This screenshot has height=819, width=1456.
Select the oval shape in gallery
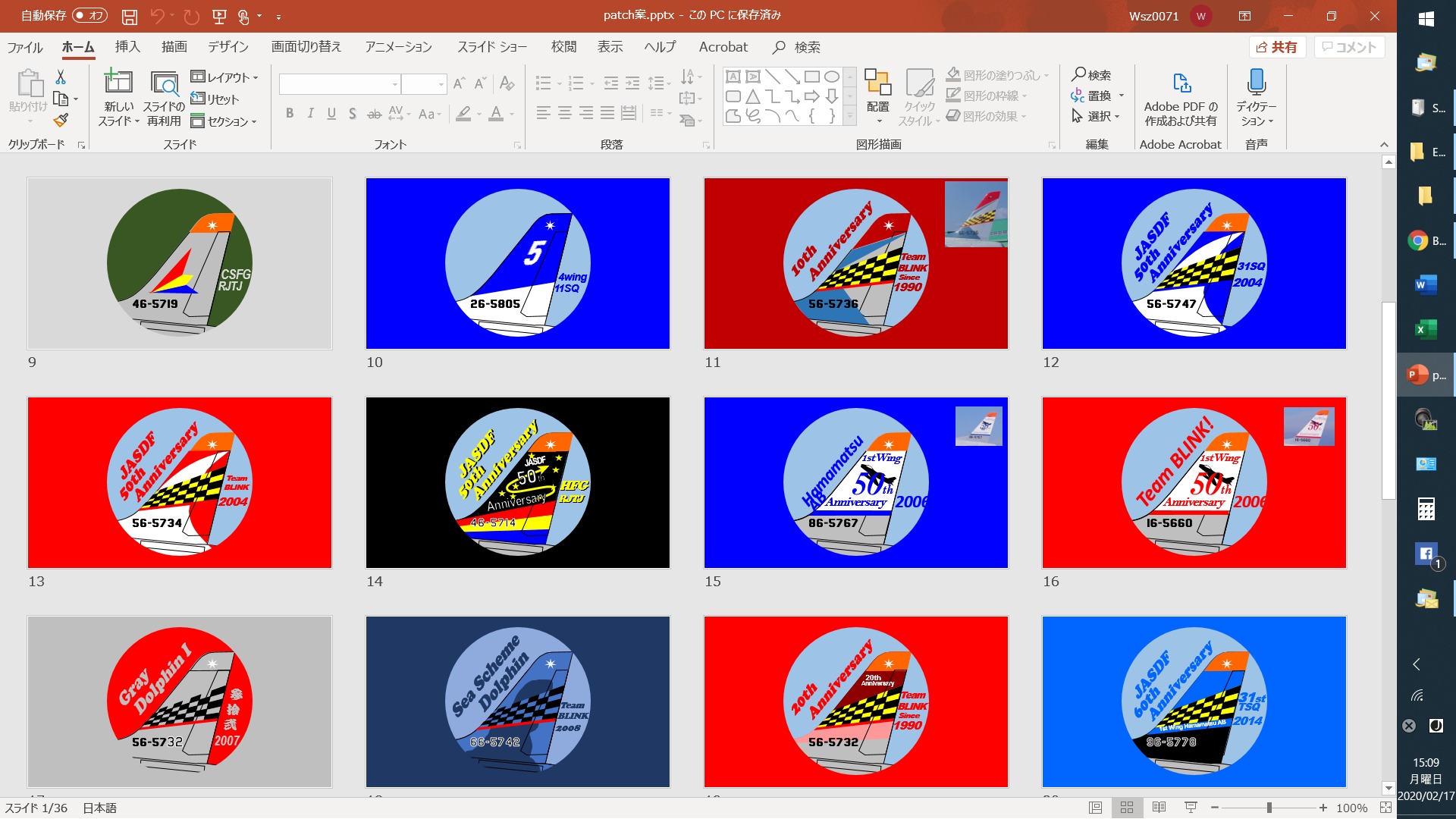pos(832,77)
